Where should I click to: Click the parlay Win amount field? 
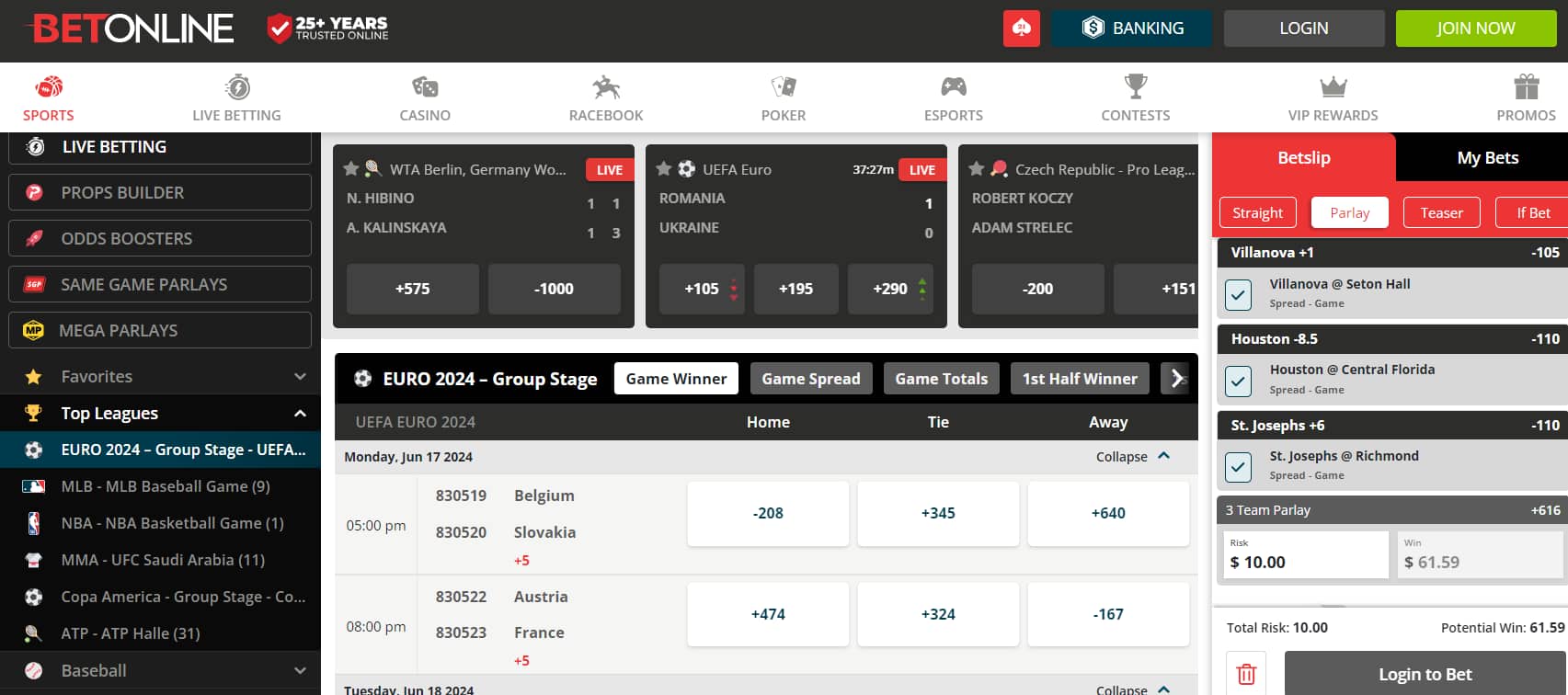(x=1479, y=554)
